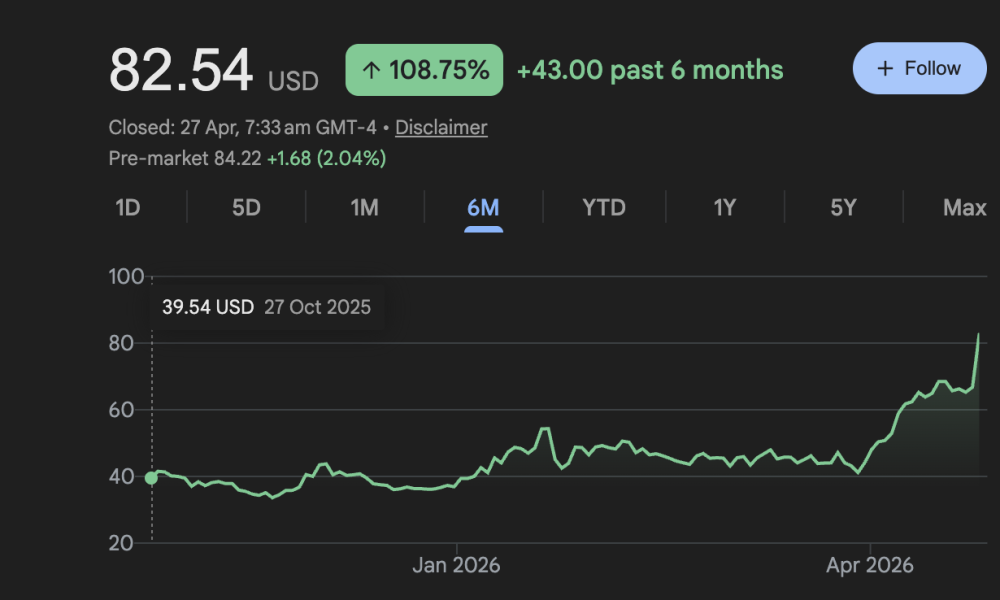The height and width of the screenshot is (600, 1000).
Task: Click the chart's latest price peak
Action: tap(978, 335)
